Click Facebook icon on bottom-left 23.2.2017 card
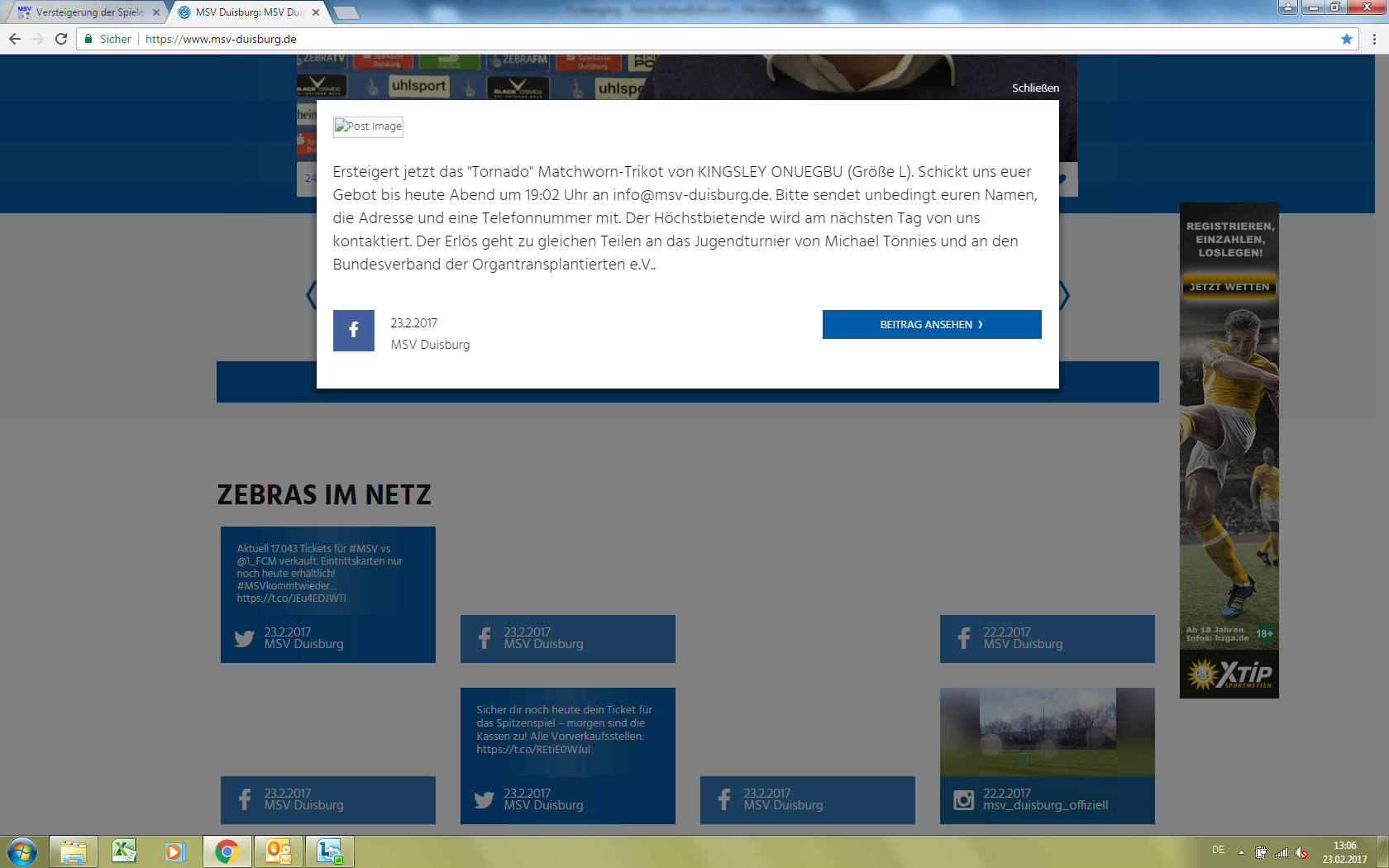This screenshot has height=868, width=1389. pos(245,799)
